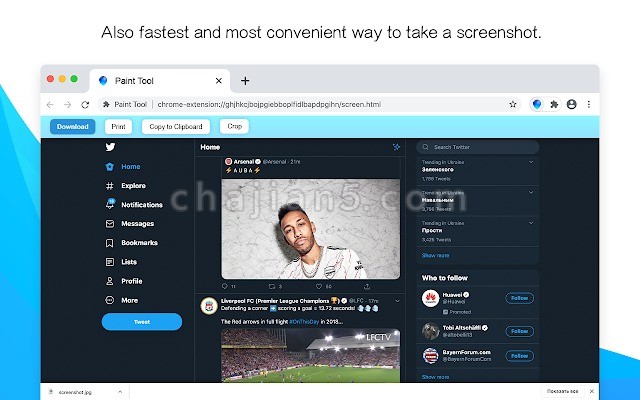The width and height of the screenshot is (640, 400).
Task: Expand the first trending topic chevron
Action: (x=531, y=162)
